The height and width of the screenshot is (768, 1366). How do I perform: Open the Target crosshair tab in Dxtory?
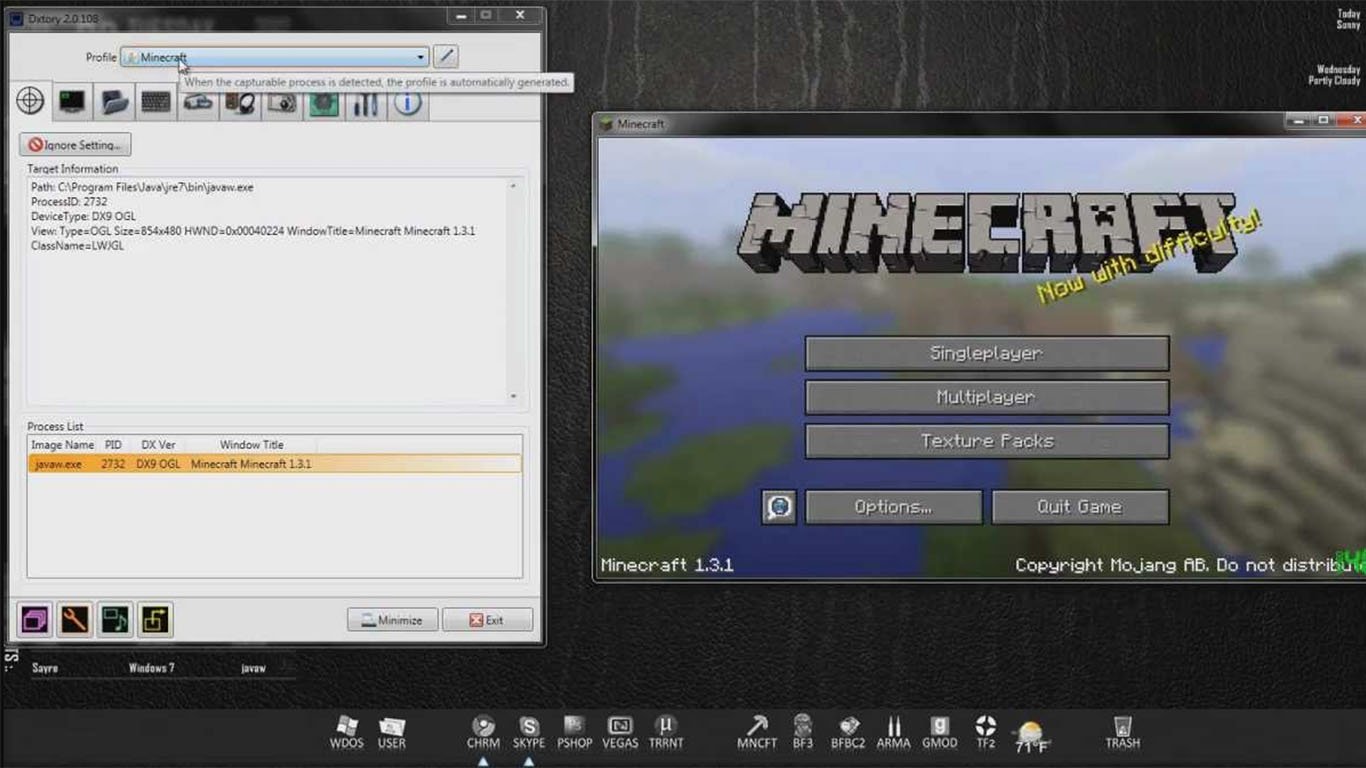30,101
